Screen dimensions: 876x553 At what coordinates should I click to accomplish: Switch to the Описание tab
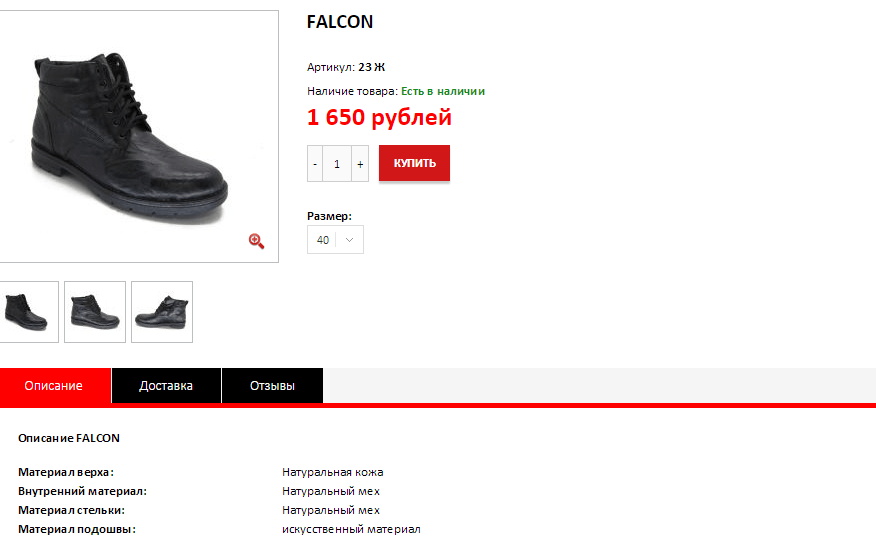click(54, 386)
